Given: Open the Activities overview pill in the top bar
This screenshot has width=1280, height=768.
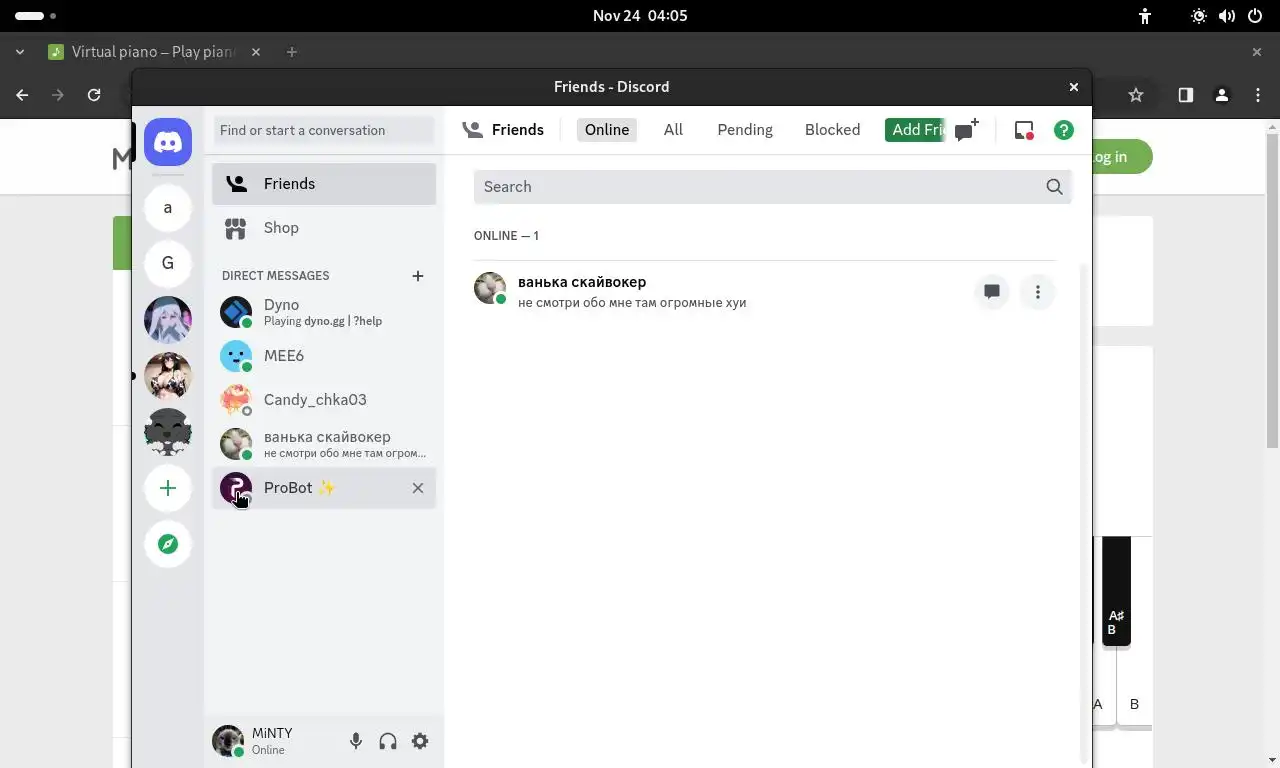Looking at the screenshot, I should pyautogui.click(x=36, y=16).
